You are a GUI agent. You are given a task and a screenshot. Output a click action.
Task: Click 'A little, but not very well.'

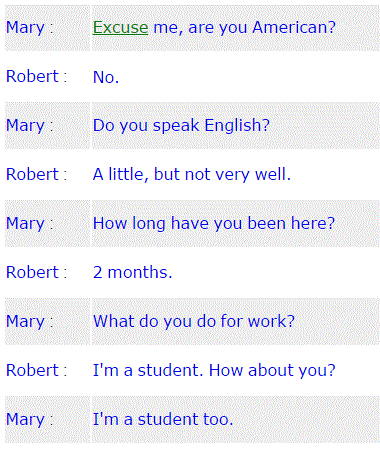click(x=192, y=174)
